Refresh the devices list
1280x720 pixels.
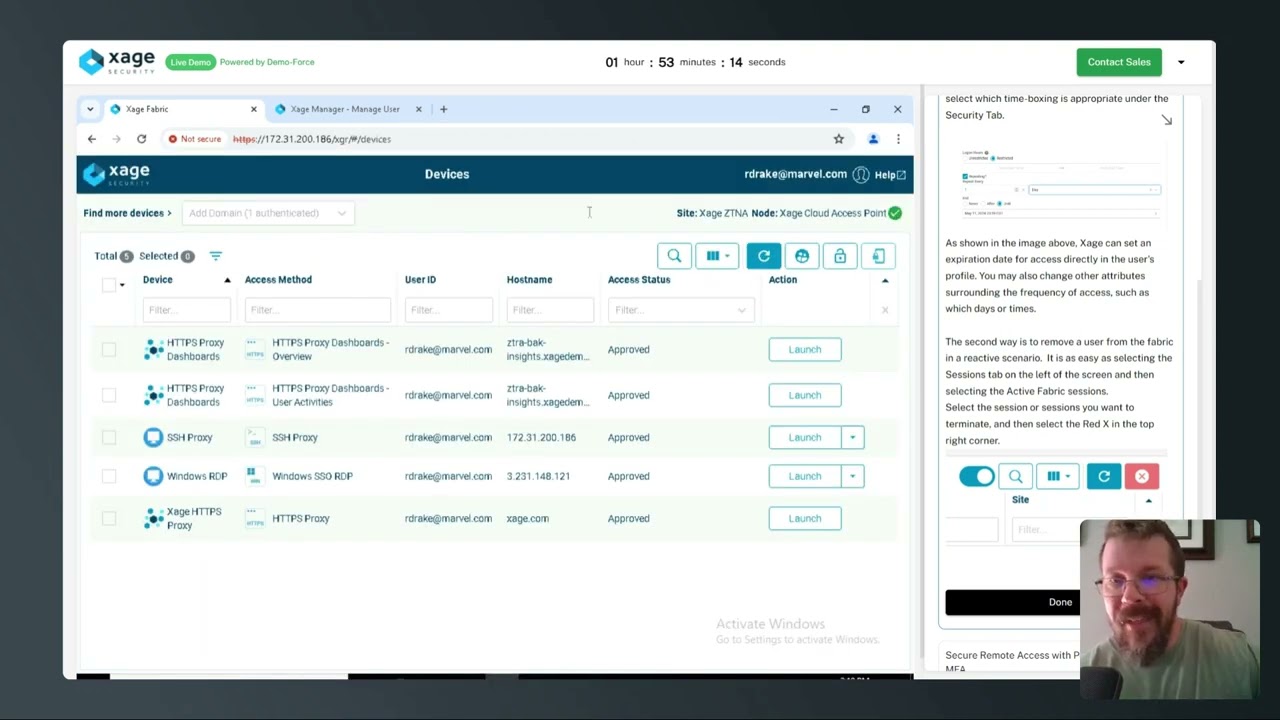pos(764,256)
